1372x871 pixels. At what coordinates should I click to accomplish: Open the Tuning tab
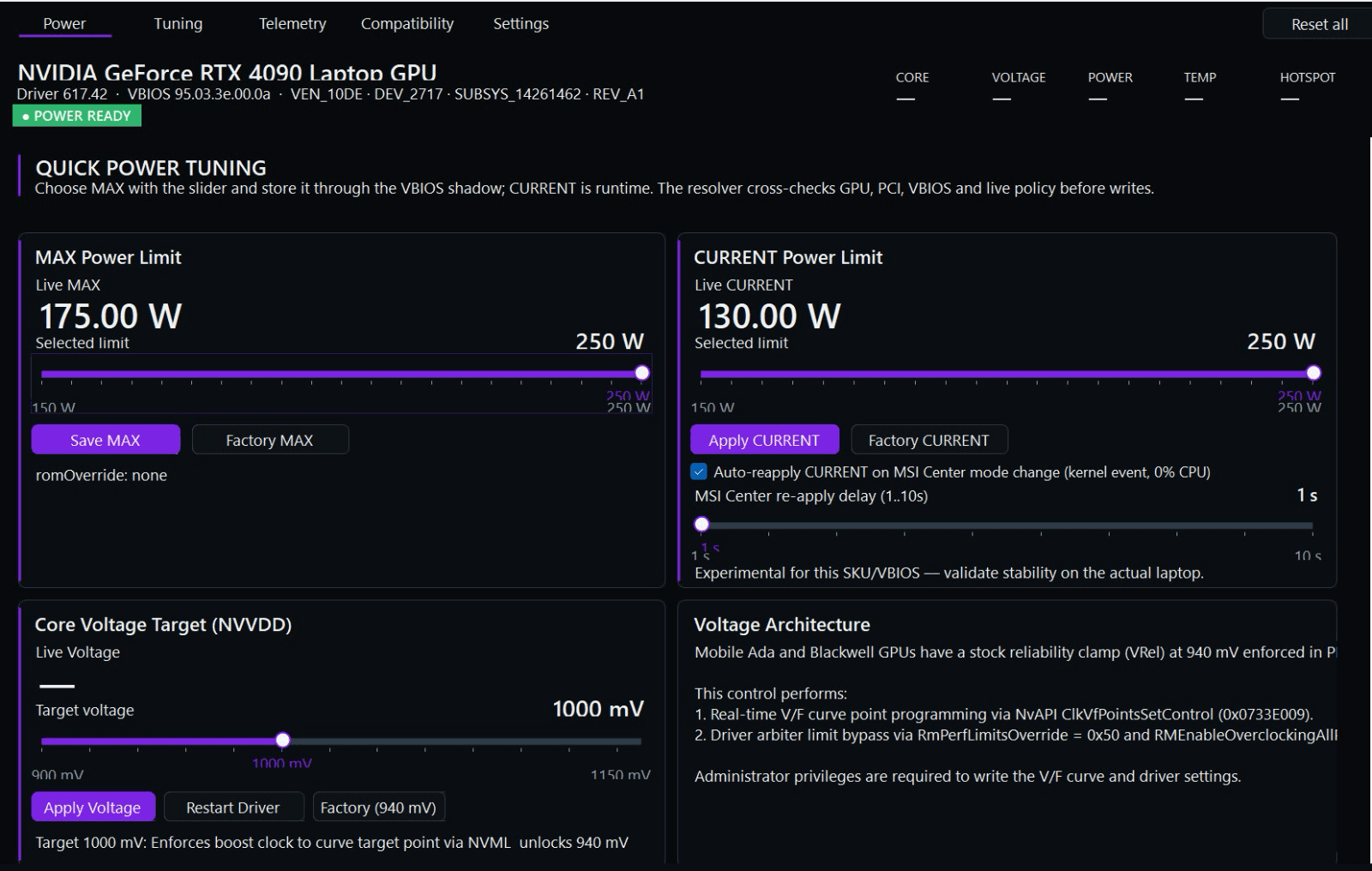click(x=178, y=24)
